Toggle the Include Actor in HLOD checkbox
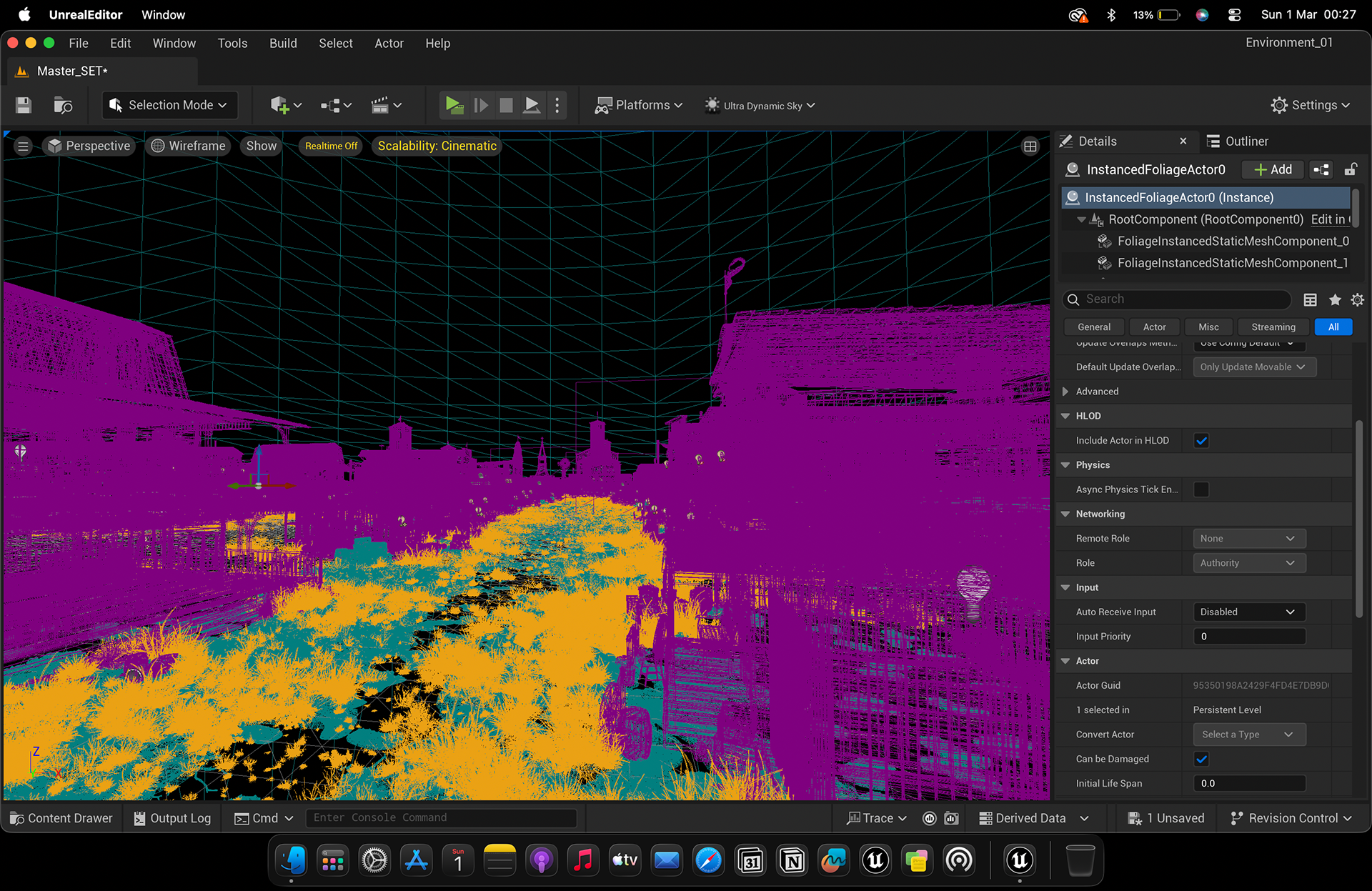Viewport: 1372px width, 891px height. tap(1201, 441)
